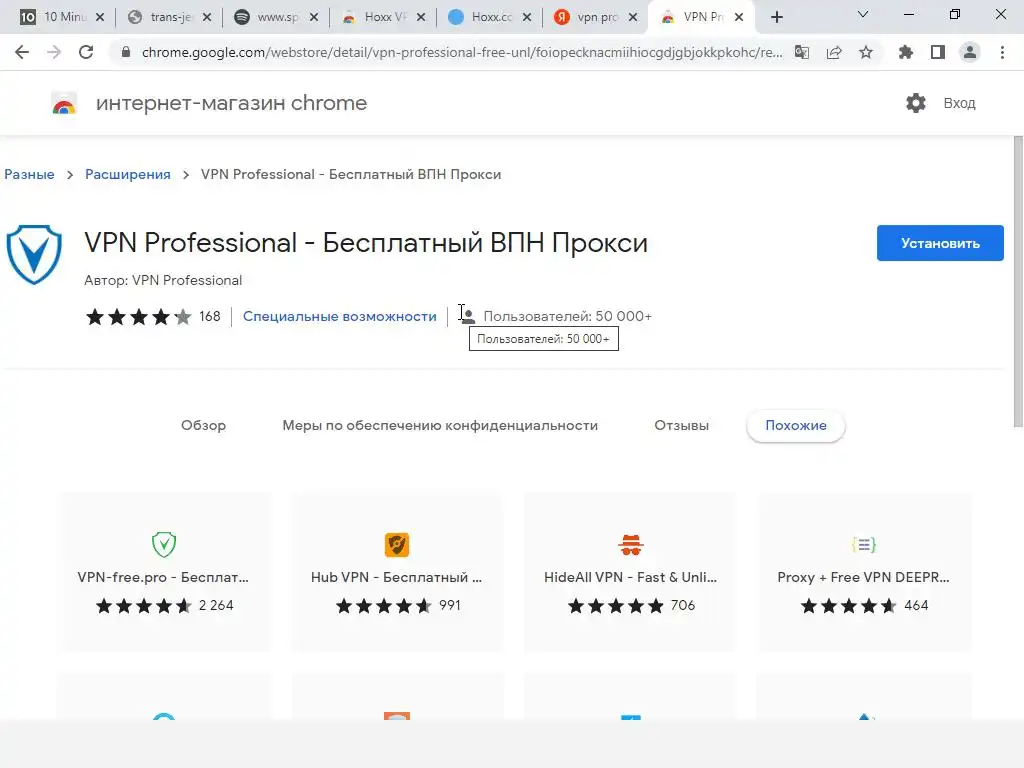1024x768 pixels.
Task: Open the VPN-free.pro extension title
Action: [163, 577]
